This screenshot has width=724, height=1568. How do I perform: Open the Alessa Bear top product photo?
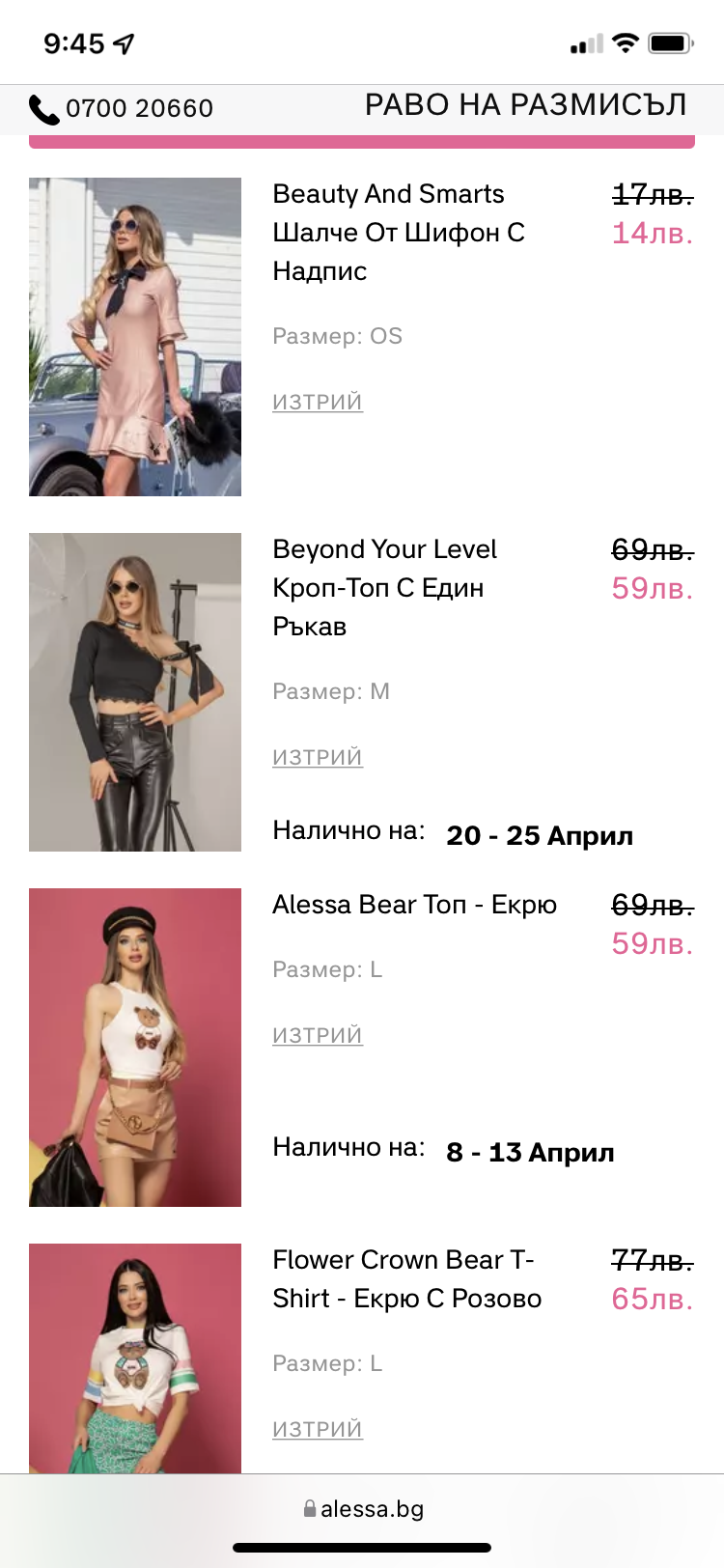click(x=135, y=1047)
